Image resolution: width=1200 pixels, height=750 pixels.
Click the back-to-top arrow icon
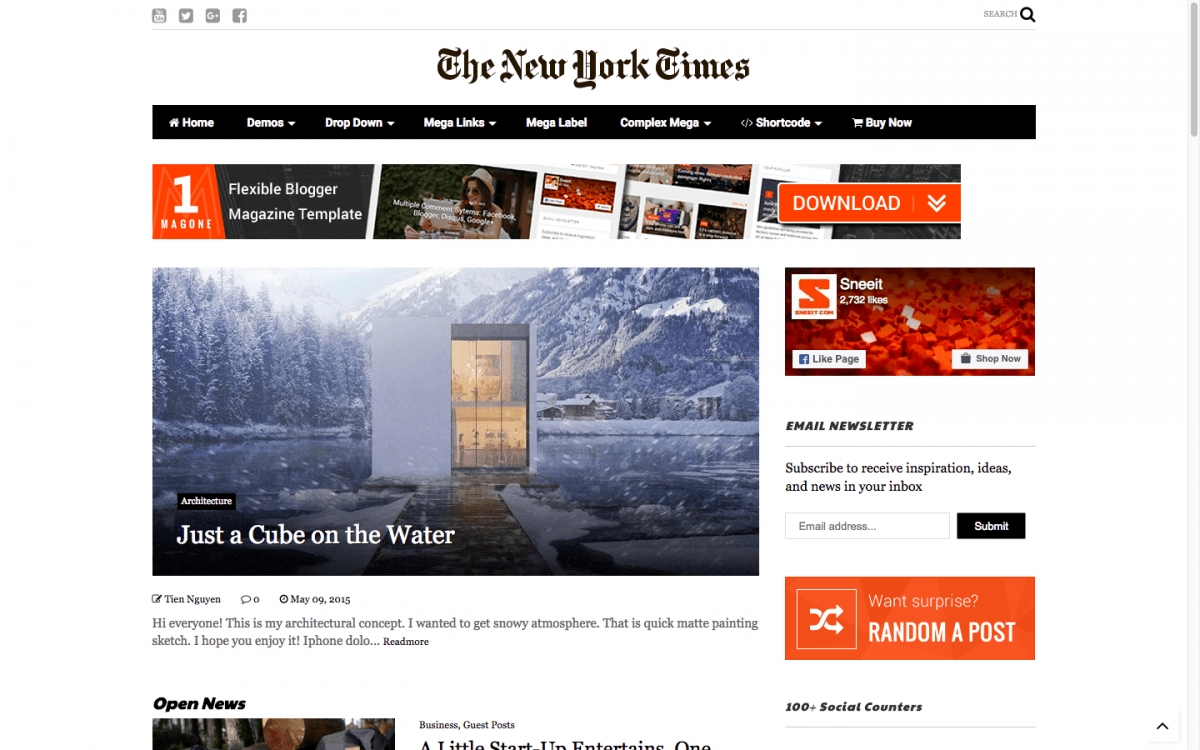1162,726
